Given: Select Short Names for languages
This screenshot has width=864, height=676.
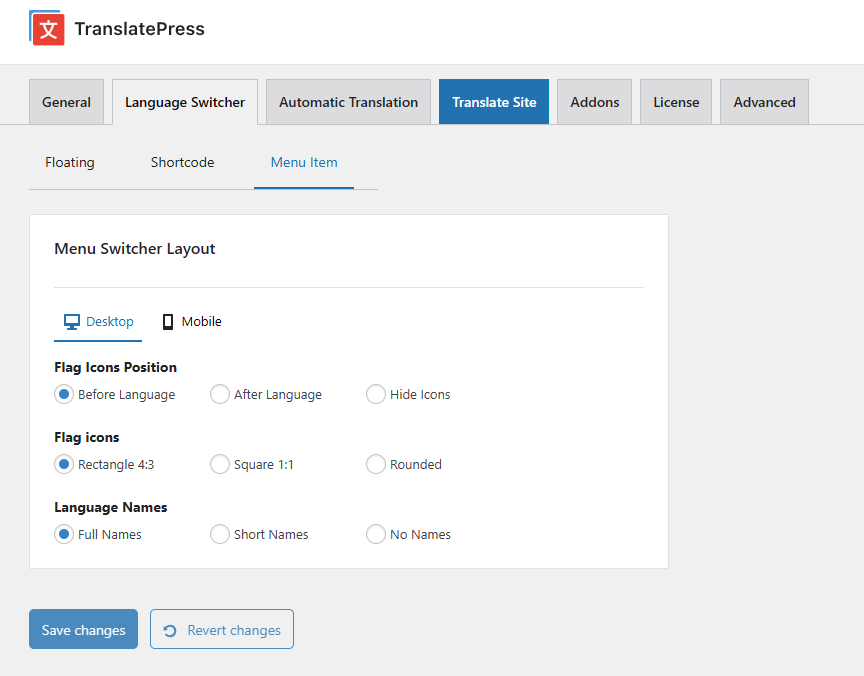Looking at the screenshot, I should pyautogui.click(x=220, y=534).
